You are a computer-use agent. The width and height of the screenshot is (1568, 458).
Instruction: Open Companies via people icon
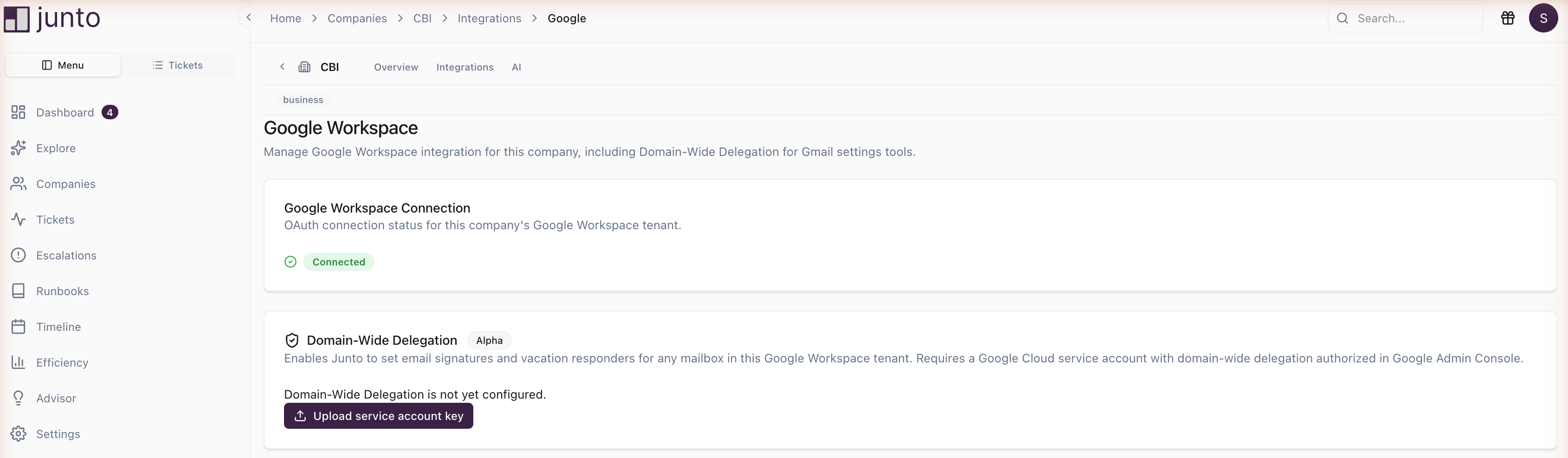pyautogui.click(x=18, y=184)
